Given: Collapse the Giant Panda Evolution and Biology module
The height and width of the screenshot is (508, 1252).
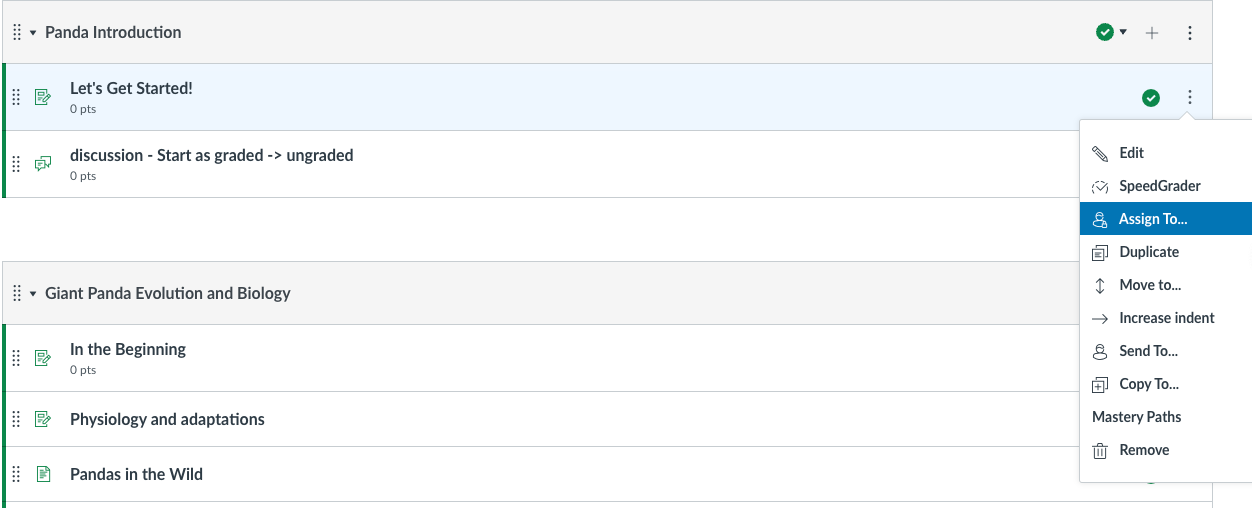Looking at the screenshot, I should pos(33,294).
